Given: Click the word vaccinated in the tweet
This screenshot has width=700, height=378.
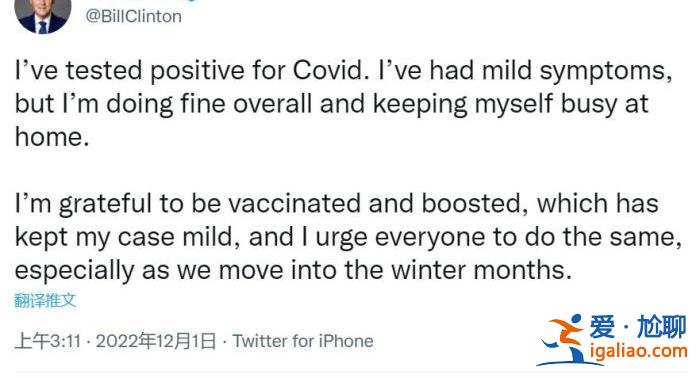Looking at the screenshot, I should click(x=294, y=204).
